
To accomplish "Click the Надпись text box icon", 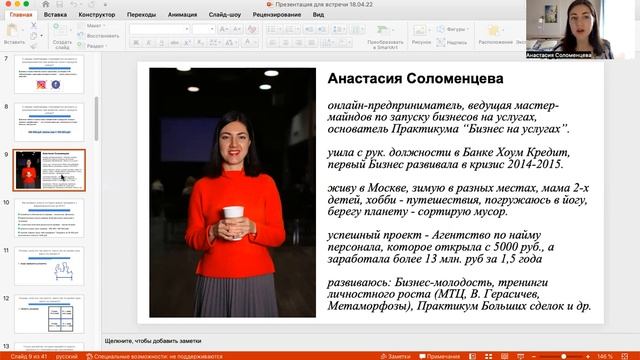I will [441, 42].
